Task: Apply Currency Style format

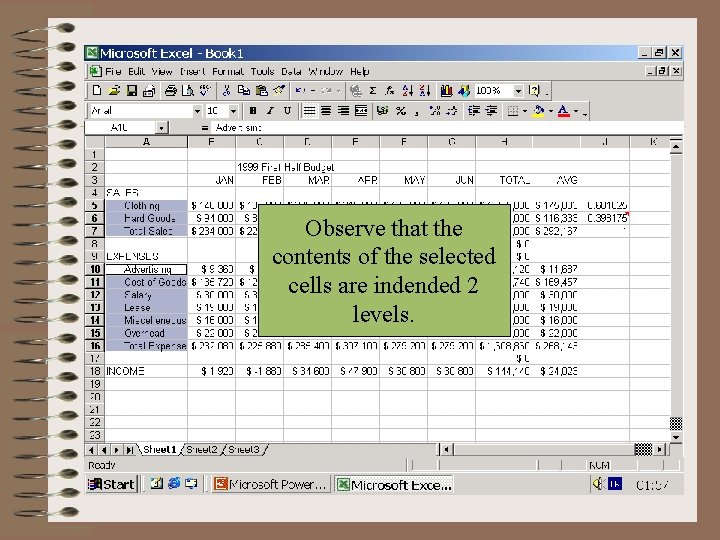Action: coord(382,111)
